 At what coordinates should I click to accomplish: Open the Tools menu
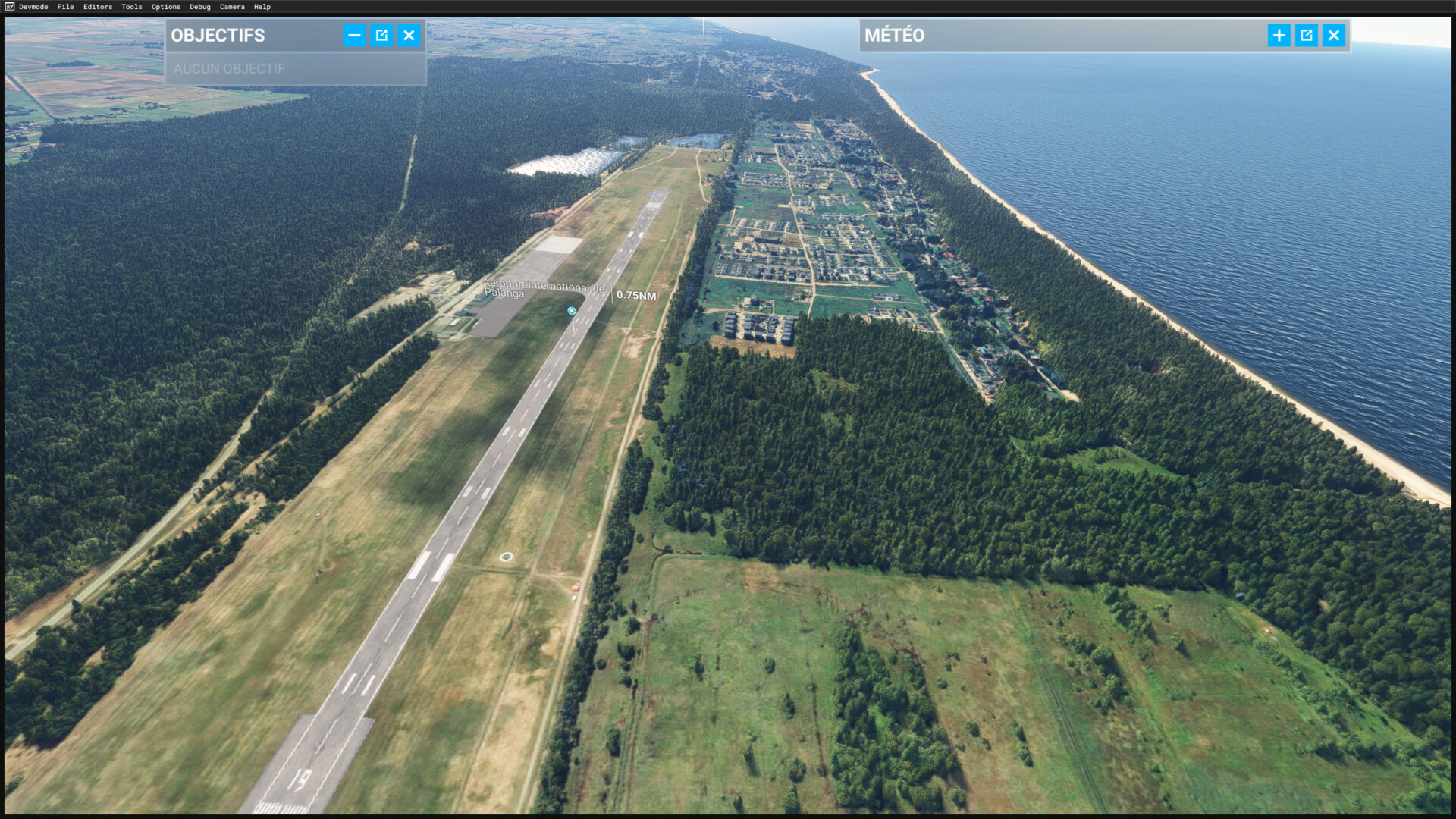(x=131, y=7)
